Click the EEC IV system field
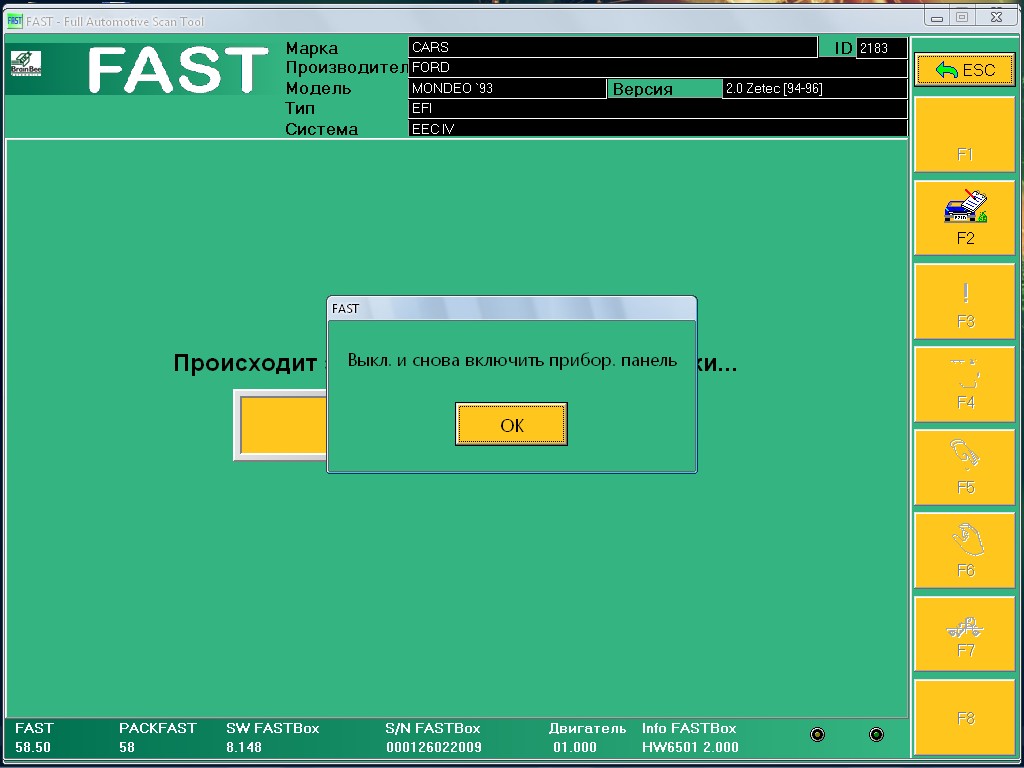 pos(658,129)
